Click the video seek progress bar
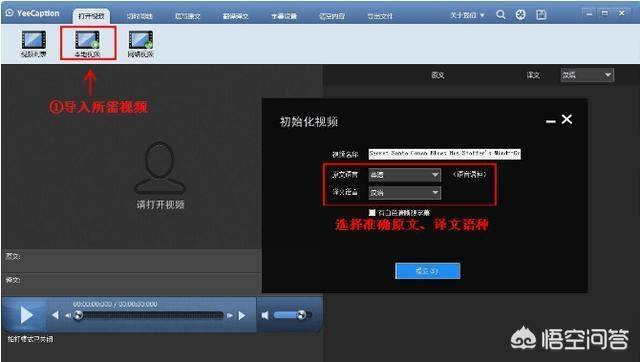 pos(150,315)
